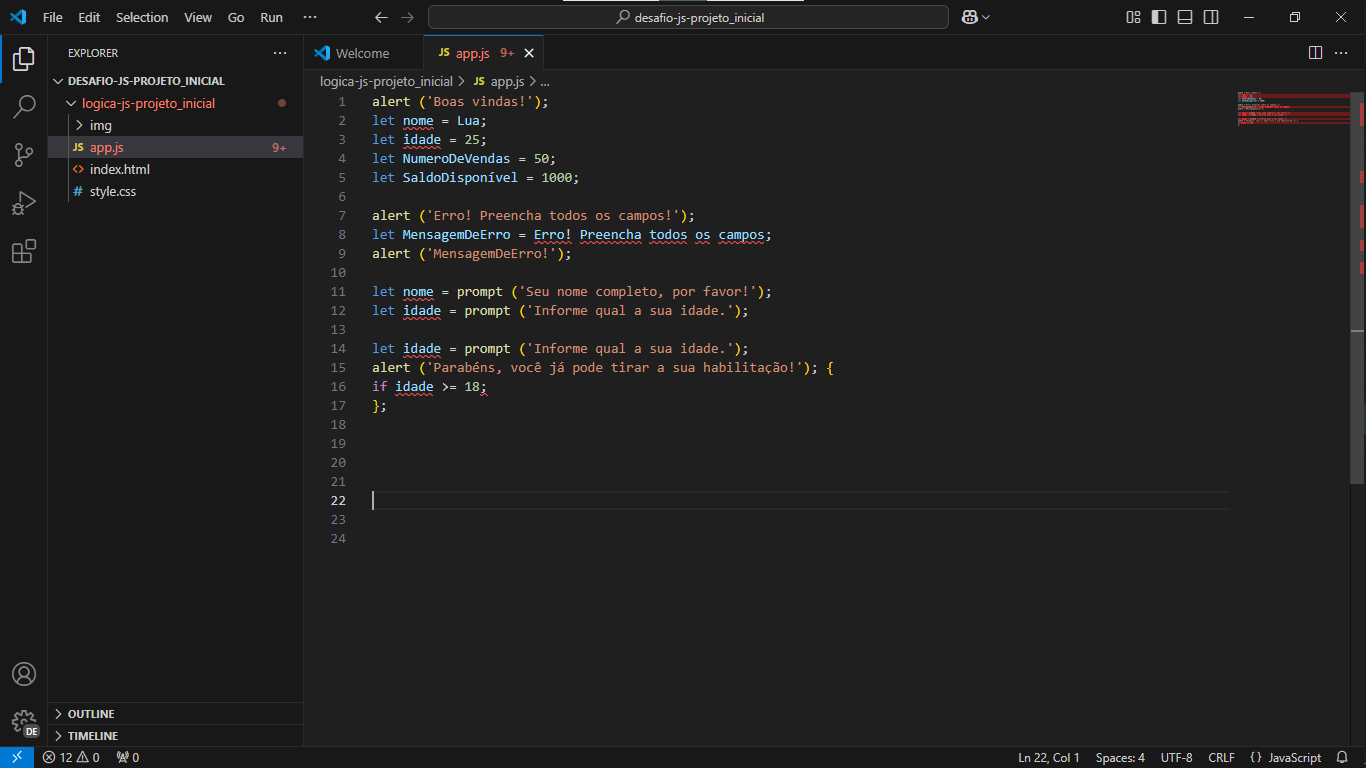Viewport: 1366px width, 768px height.
Task: Open the notifications bell icon
Action: click(1342, 757)
